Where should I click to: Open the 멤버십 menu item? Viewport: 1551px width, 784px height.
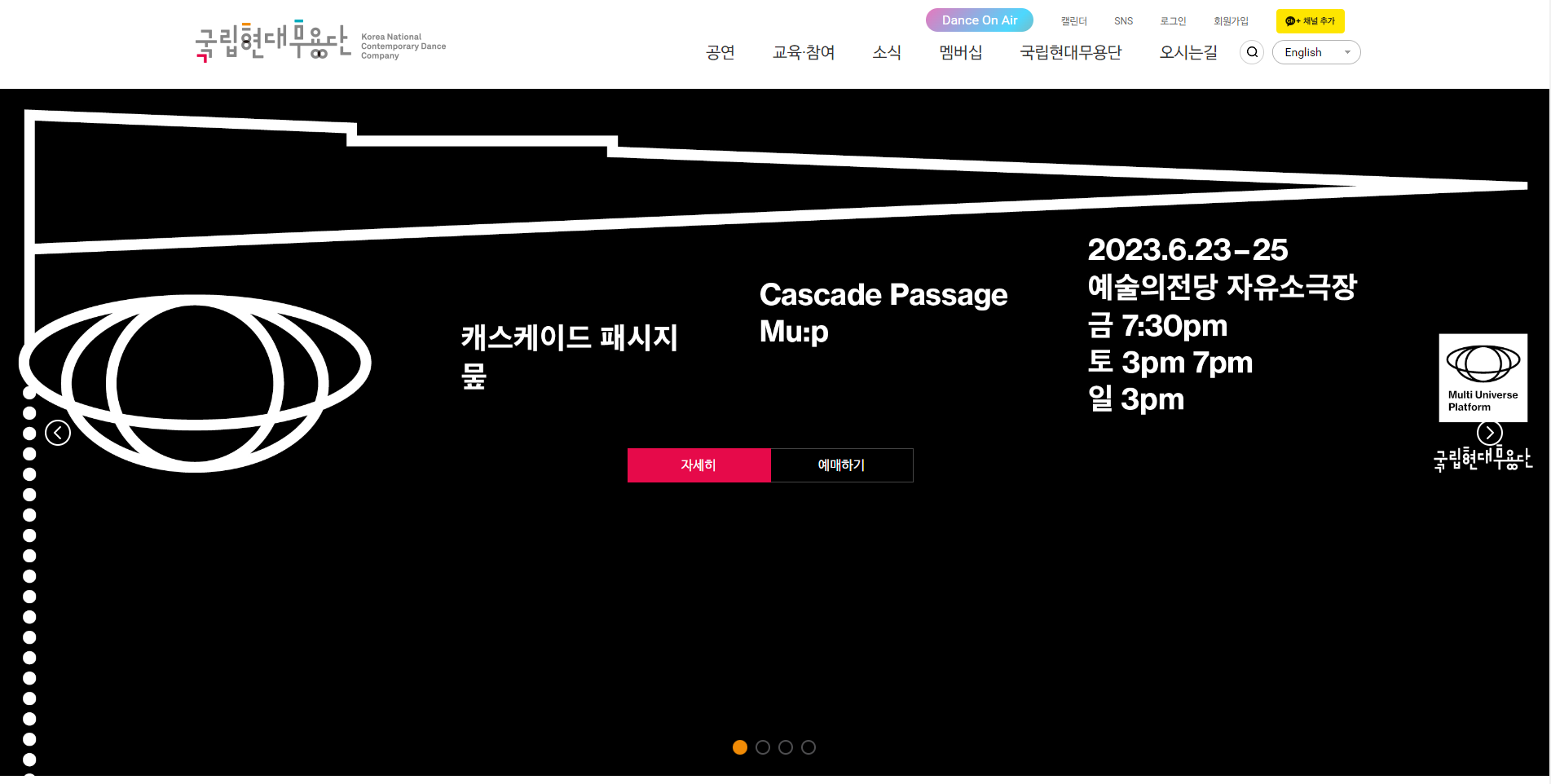(x=961, y=52)
